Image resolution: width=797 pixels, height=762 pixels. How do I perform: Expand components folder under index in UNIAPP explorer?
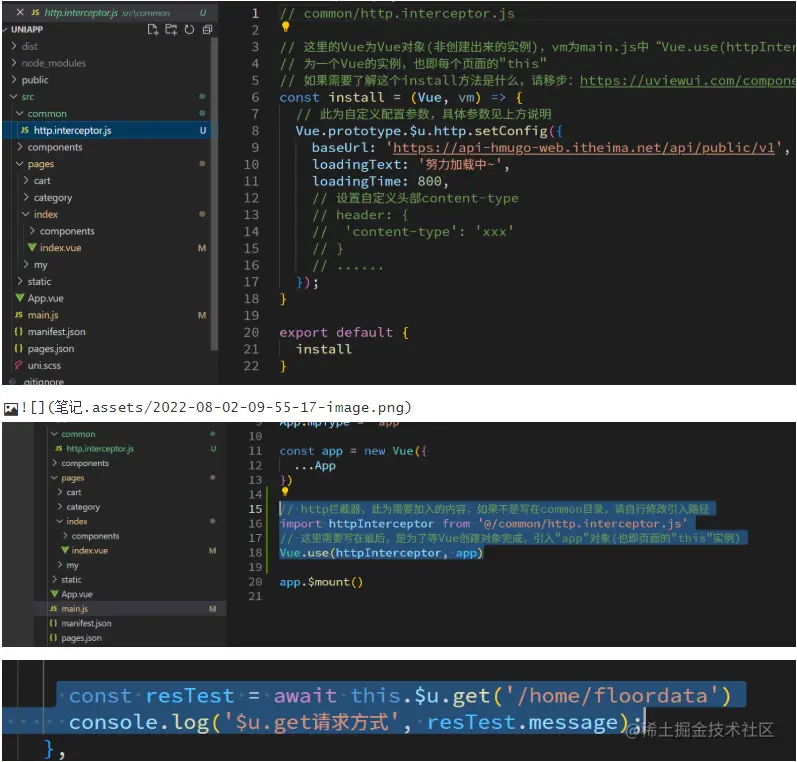[x=32, y=231]
